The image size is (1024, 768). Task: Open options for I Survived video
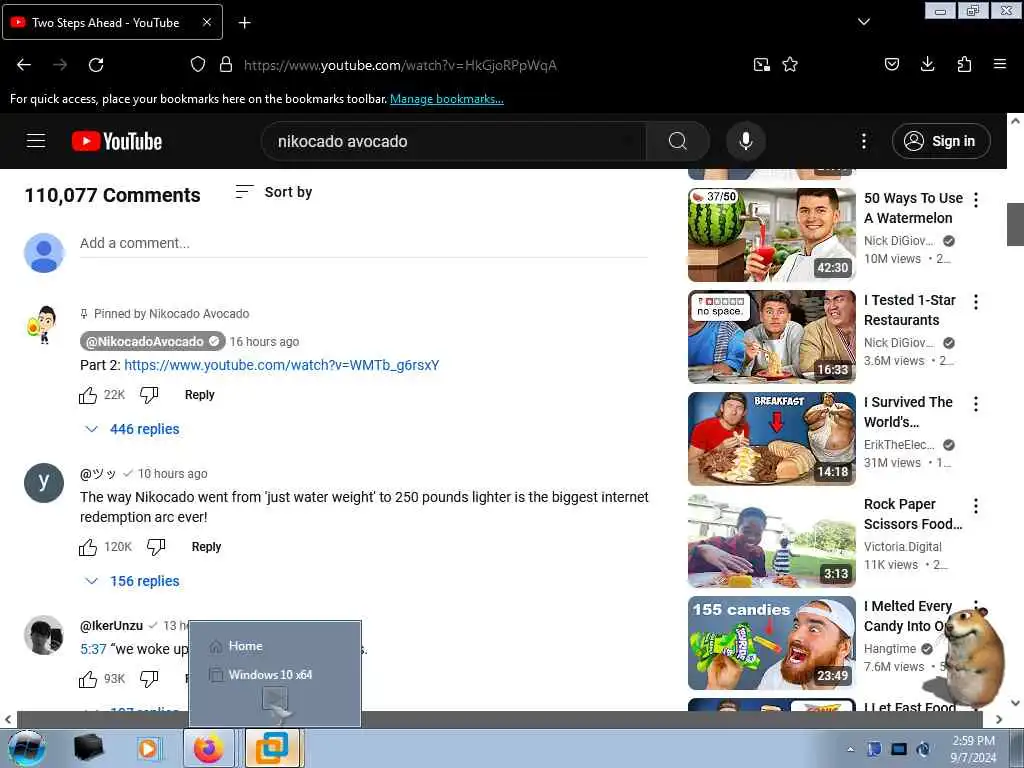pos(976,404)
